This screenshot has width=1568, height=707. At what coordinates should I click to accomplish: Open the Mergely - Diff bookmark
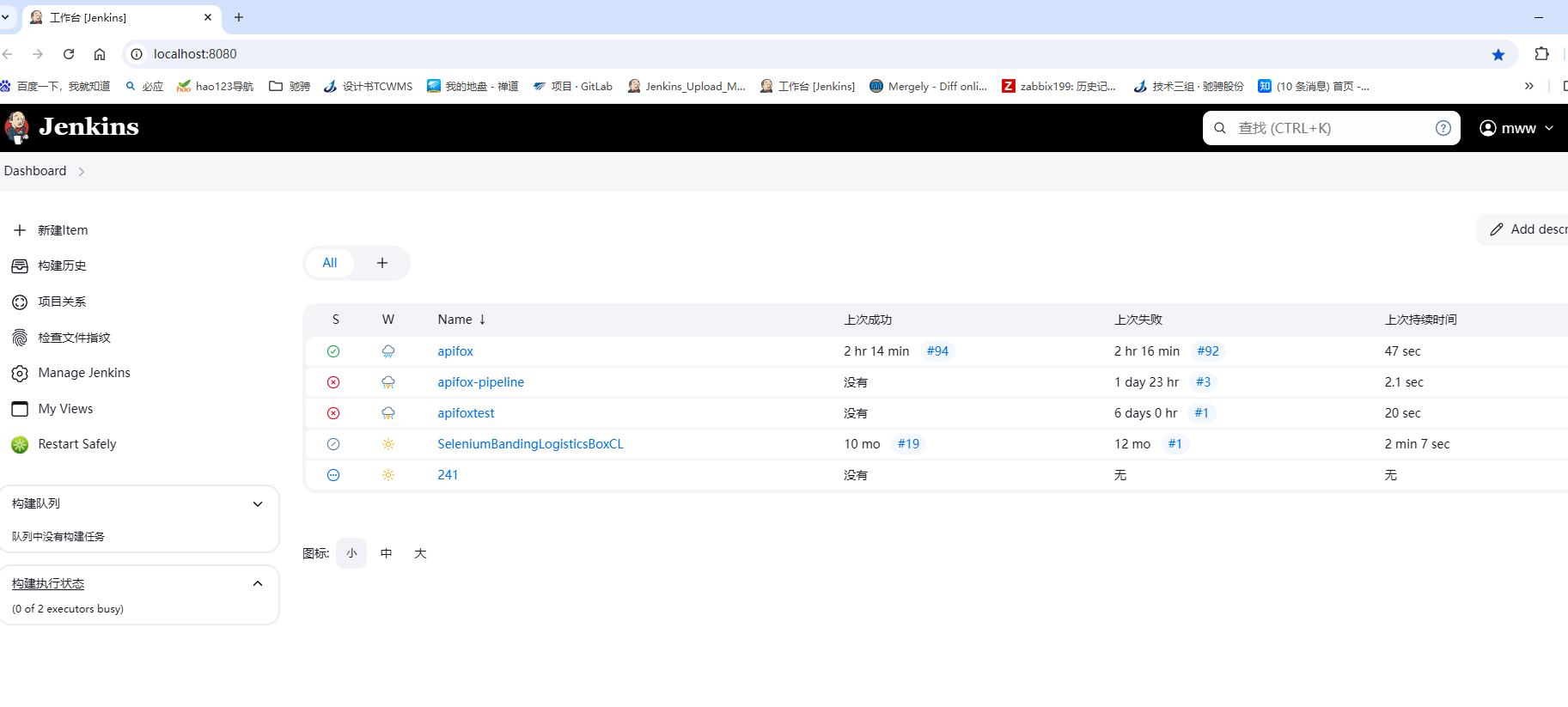(929, 86)
